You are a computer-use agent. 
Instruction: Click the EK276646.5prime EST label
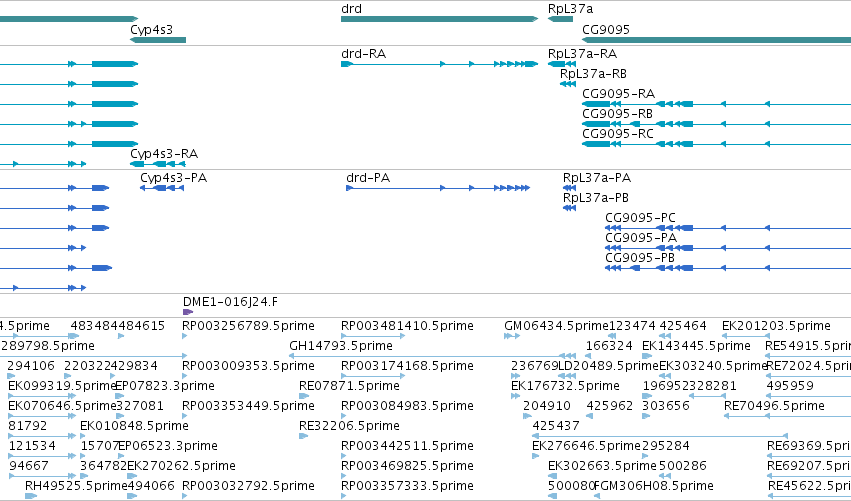(x=586, y=446)
